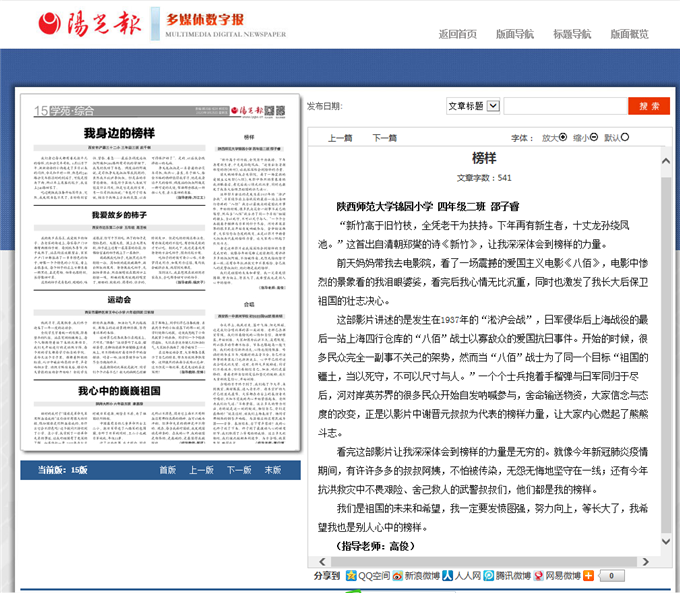Click the 发布日期 label

coord(324,106)
